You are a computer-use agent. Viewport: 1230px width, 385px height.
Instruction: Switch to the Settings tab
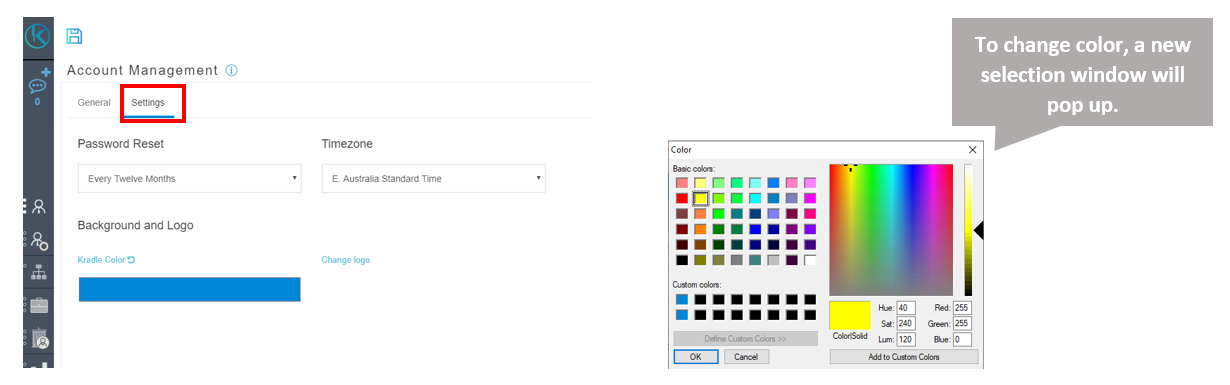148,102
